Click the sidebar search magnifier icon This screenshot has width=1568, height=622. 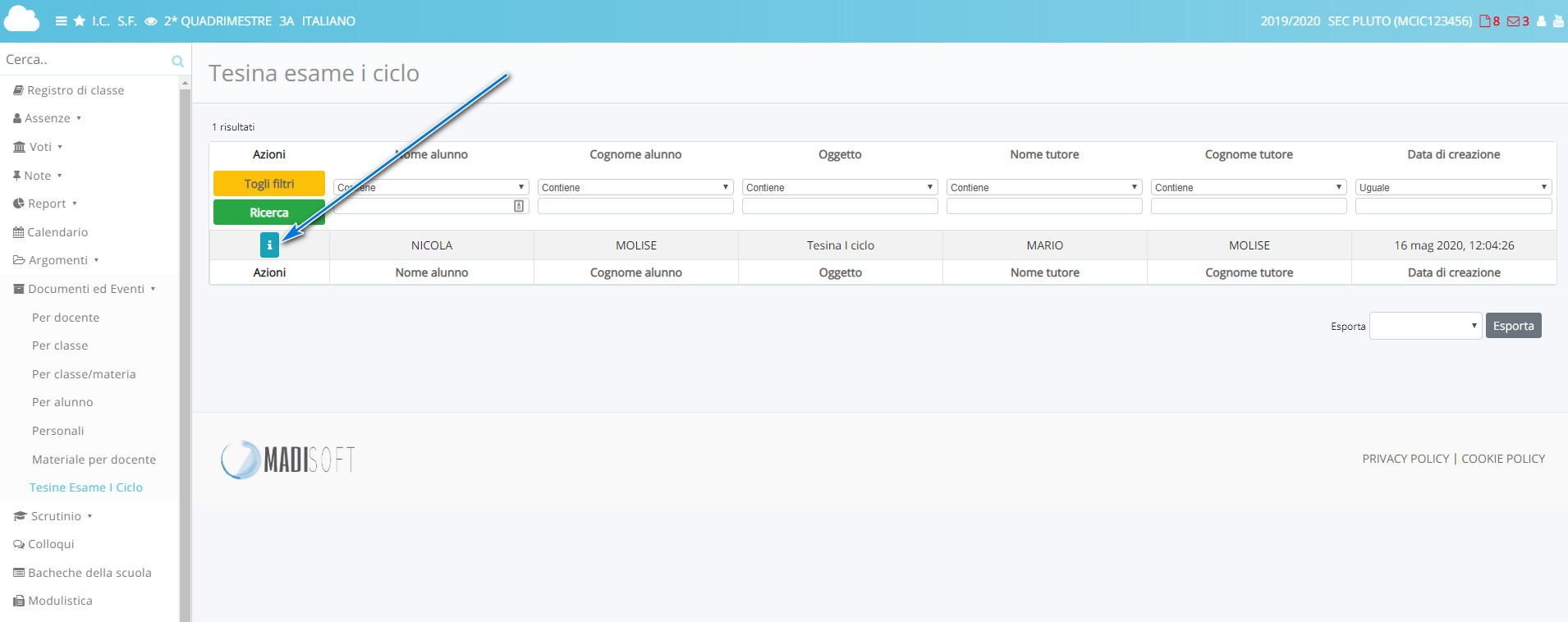tap(177, 61)
